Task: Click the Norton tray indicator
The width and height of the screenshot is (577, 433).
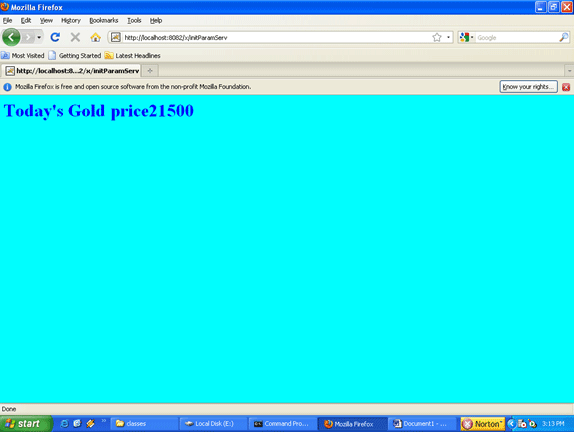Action: [x=482, y=424]
